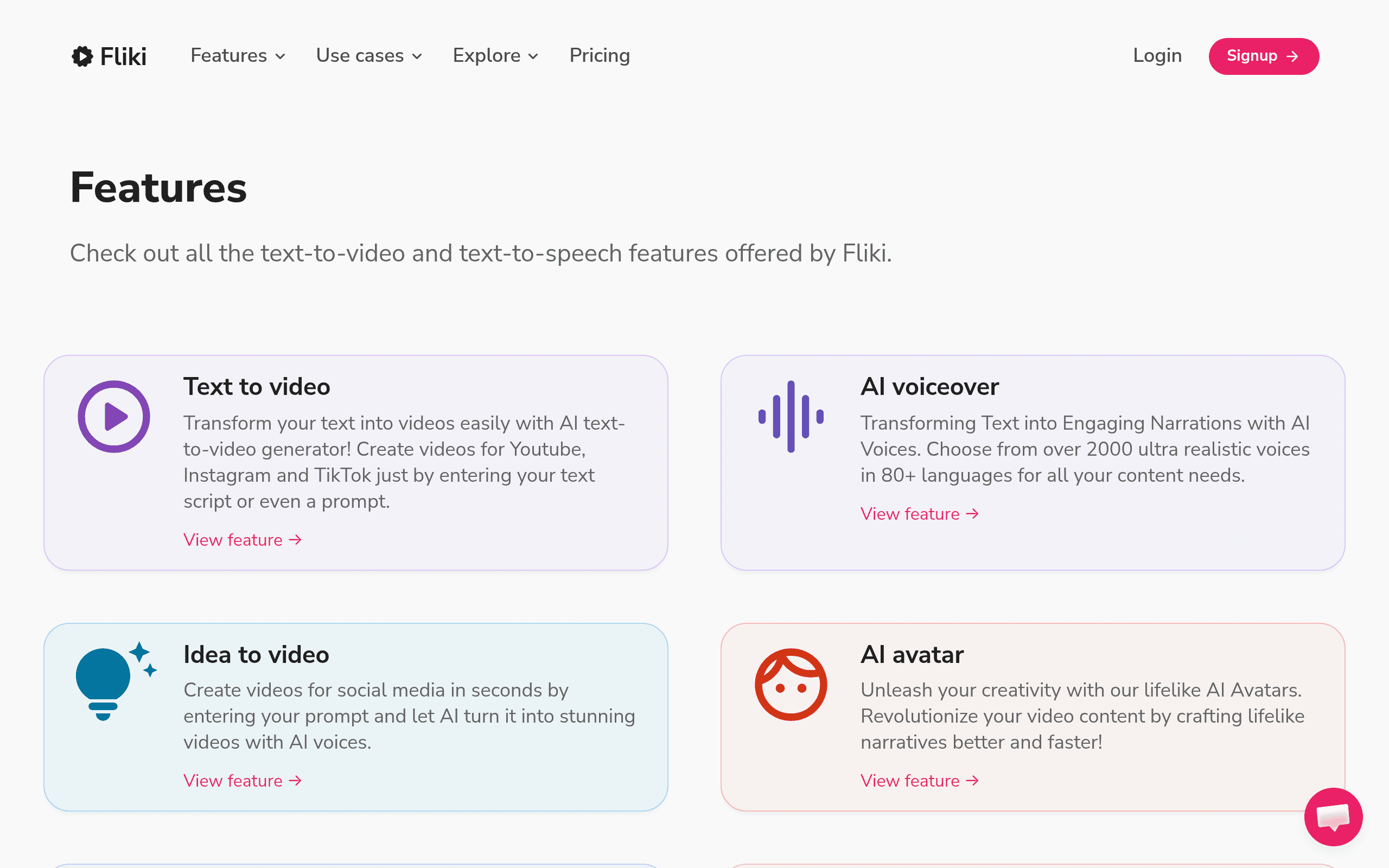Click the blue lightbulb Idea to video icon

click(116, 681)
